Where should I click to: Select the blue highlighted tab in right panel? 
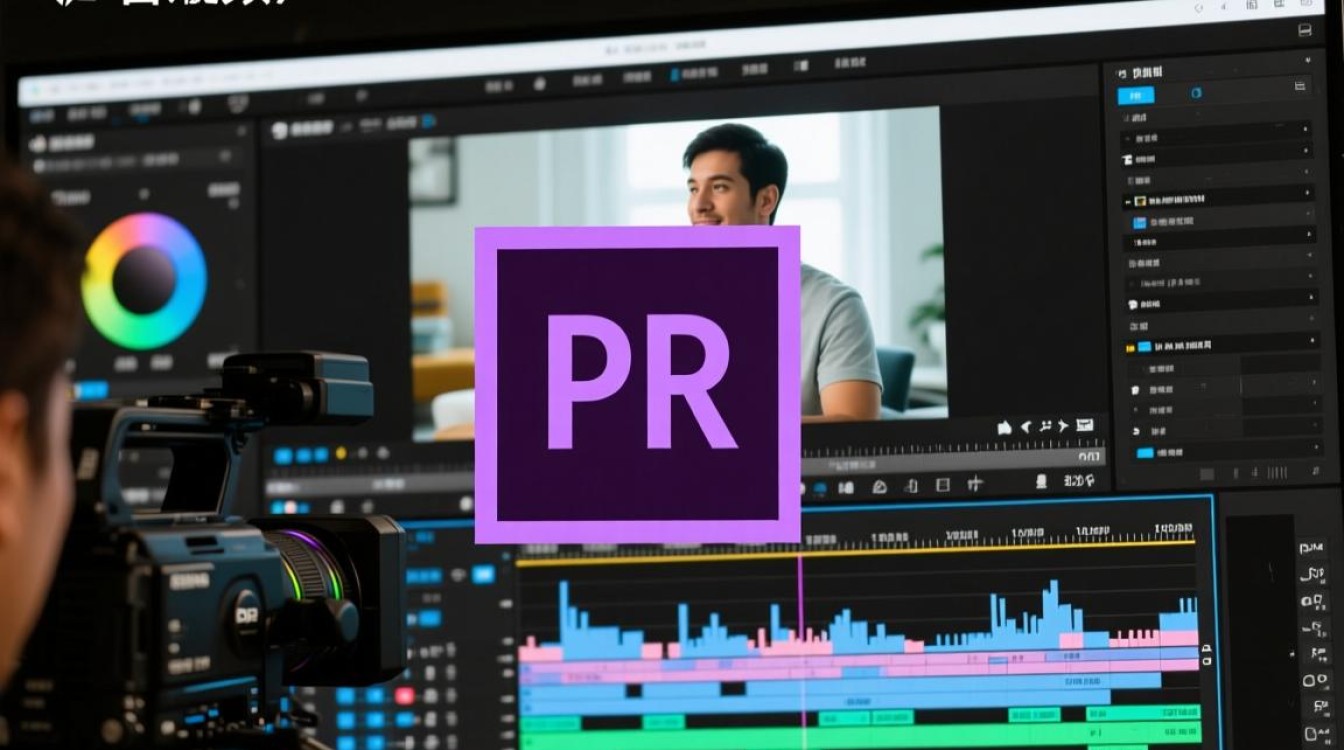[1135, 95]
